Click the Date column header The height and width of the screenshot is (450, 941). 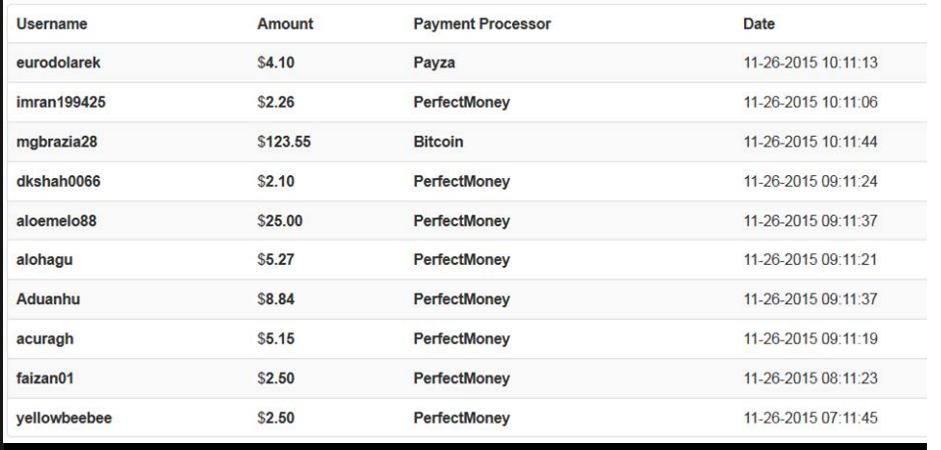point(759,24)
